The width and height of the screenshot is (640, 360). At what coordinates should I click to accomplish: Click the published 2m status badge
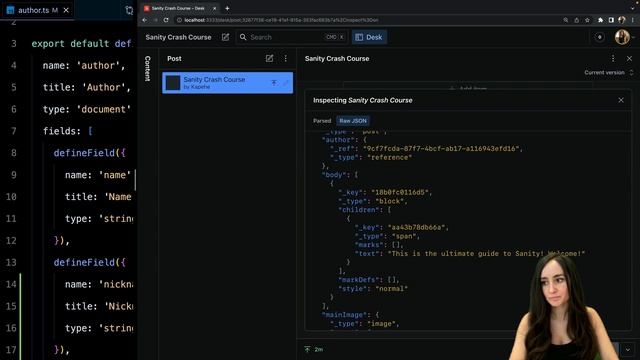pos(313,349)
